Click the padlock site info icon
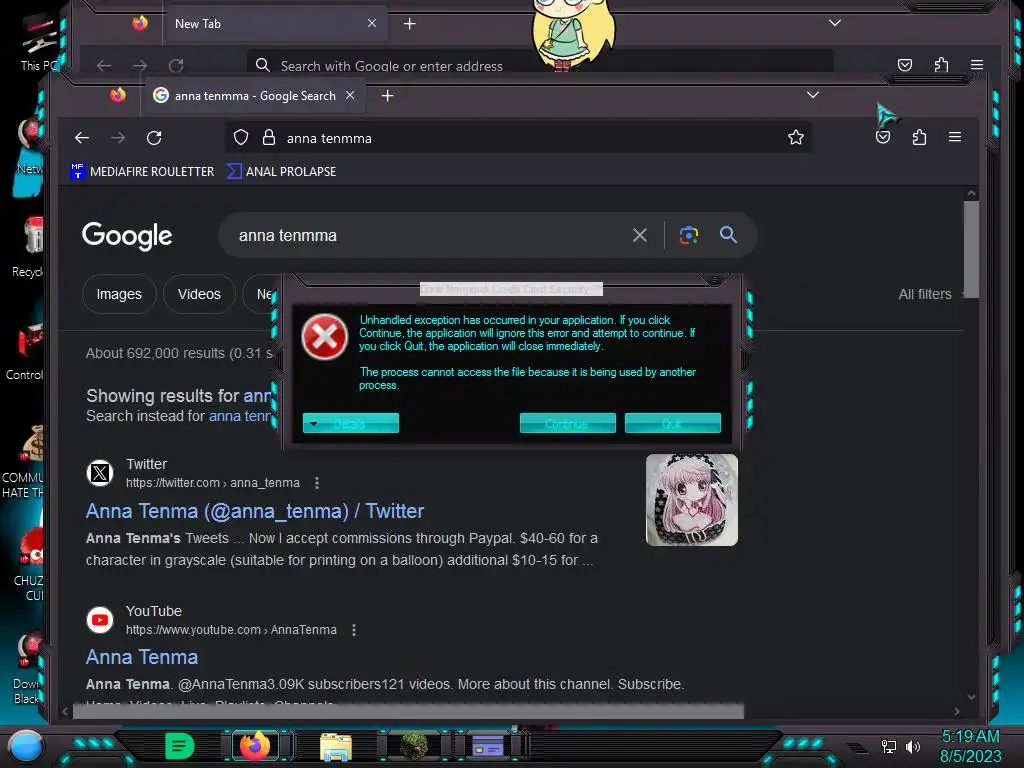Viewport: 1024px width, 768px height. point(268,138)
